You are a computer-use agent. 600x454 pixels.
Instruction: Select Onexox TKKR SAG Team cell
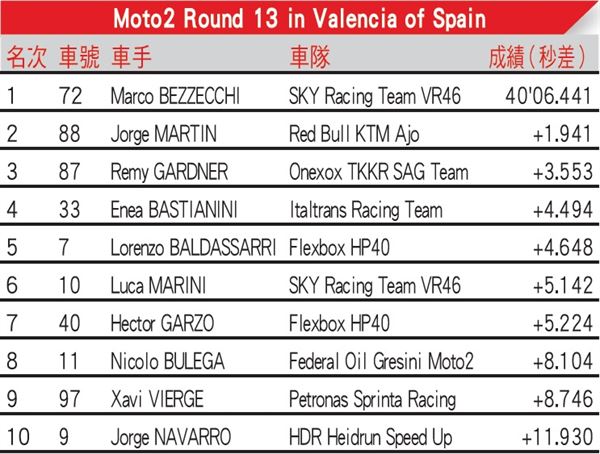pos(378,172)
